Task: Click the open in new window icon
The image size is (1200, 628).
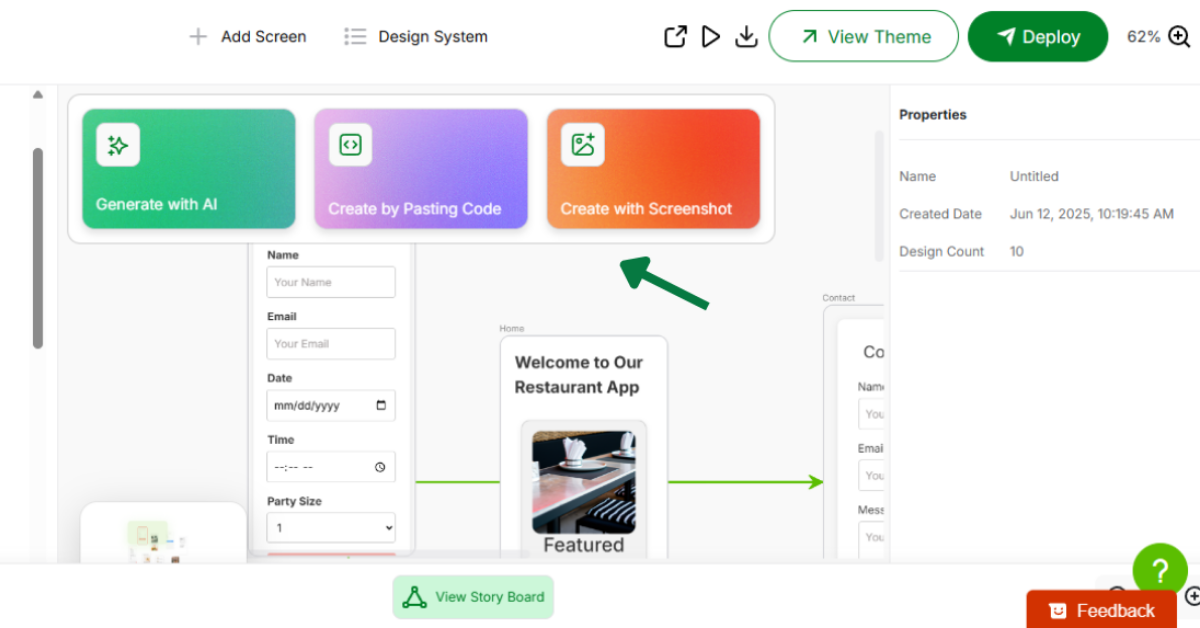Action: [676, 37]
